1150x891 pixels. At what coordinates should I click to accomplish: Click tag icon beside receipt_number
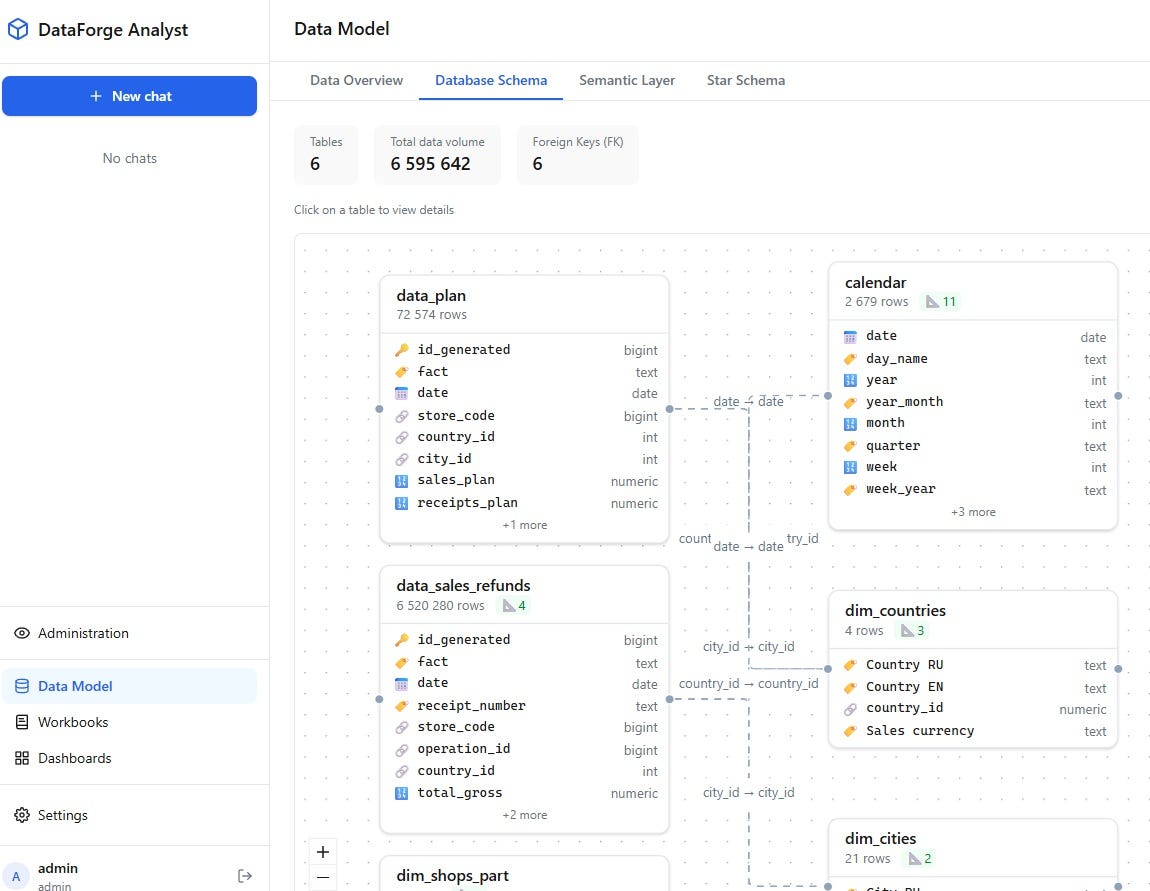401,705
